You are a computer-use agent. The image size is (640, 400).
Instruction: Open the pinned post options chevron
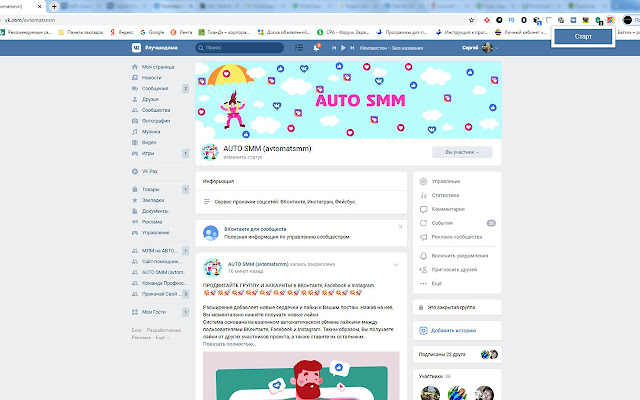tap(396, 265)
